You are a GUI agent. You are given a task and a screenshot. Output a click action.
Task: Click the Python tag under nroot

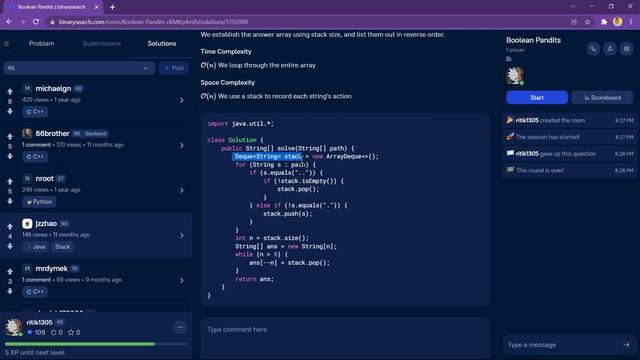point(39,202)
